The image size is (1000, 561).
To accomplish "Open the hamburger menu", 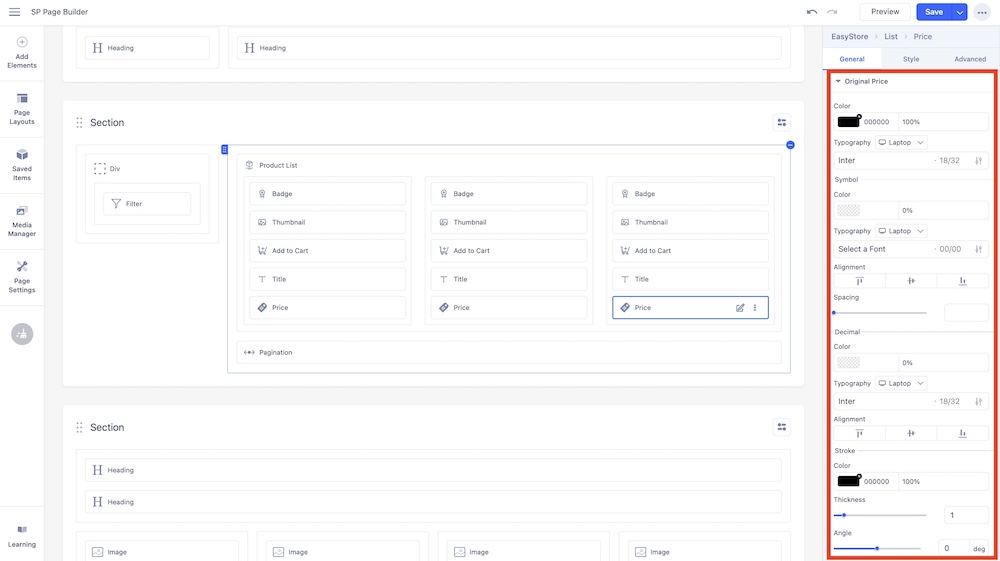I will pos(14,12).
